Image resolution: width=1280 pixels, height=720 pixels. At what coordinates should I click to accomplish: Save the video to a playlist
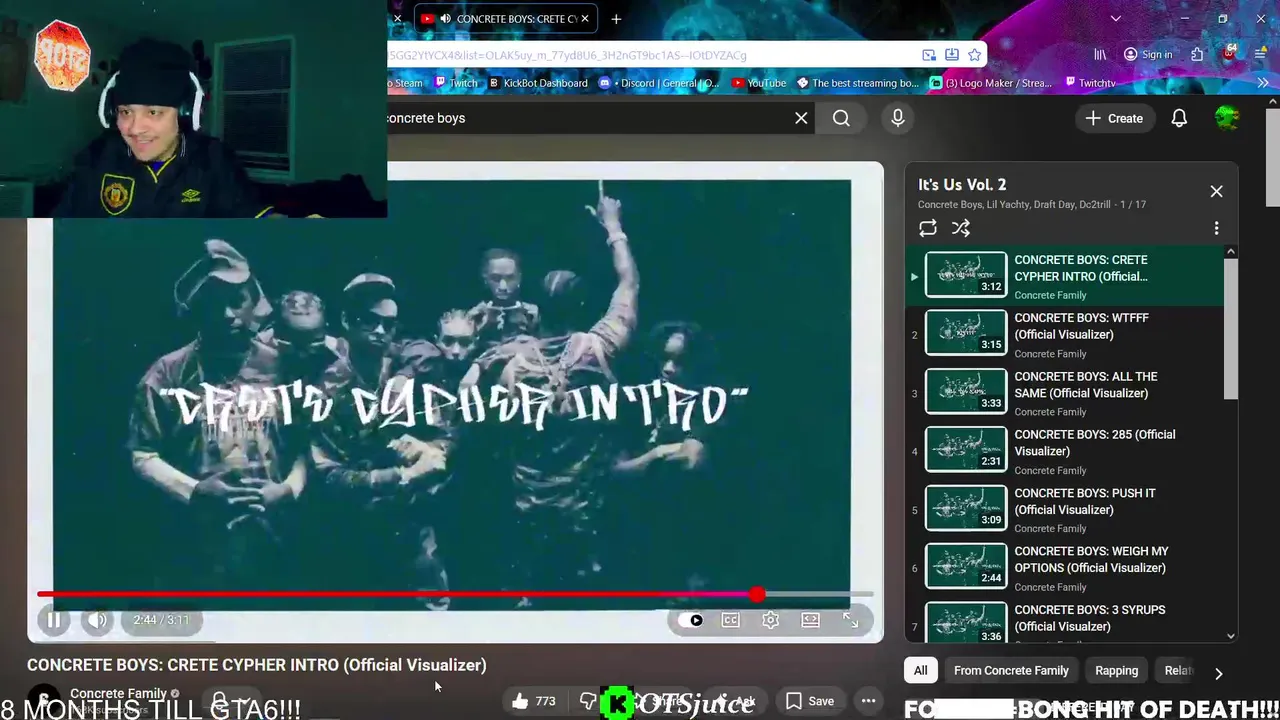[x=810, y=701]
